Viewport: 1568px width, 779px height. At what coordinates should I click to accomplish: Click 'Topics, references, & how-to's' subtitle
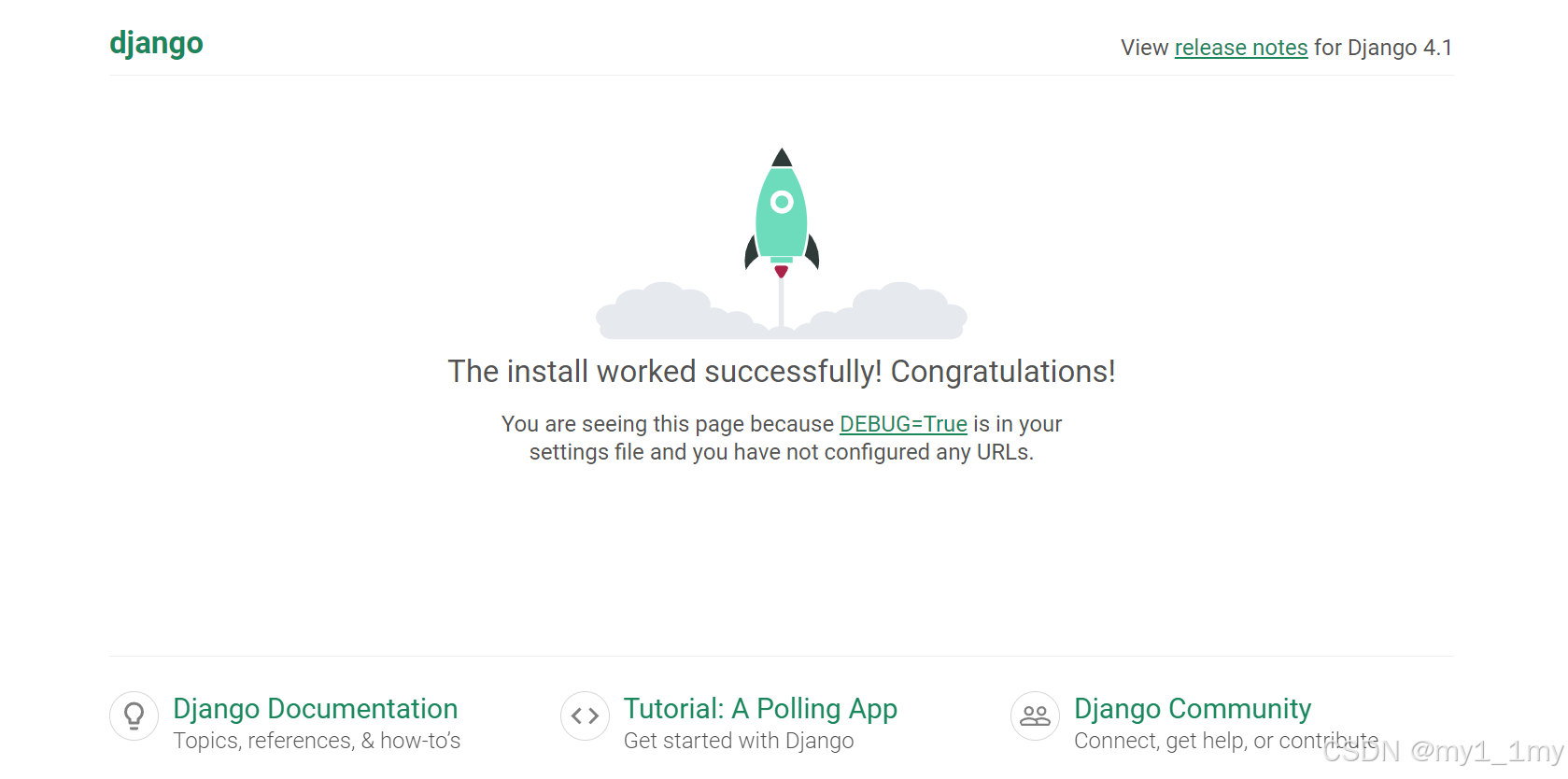point(317,741)
